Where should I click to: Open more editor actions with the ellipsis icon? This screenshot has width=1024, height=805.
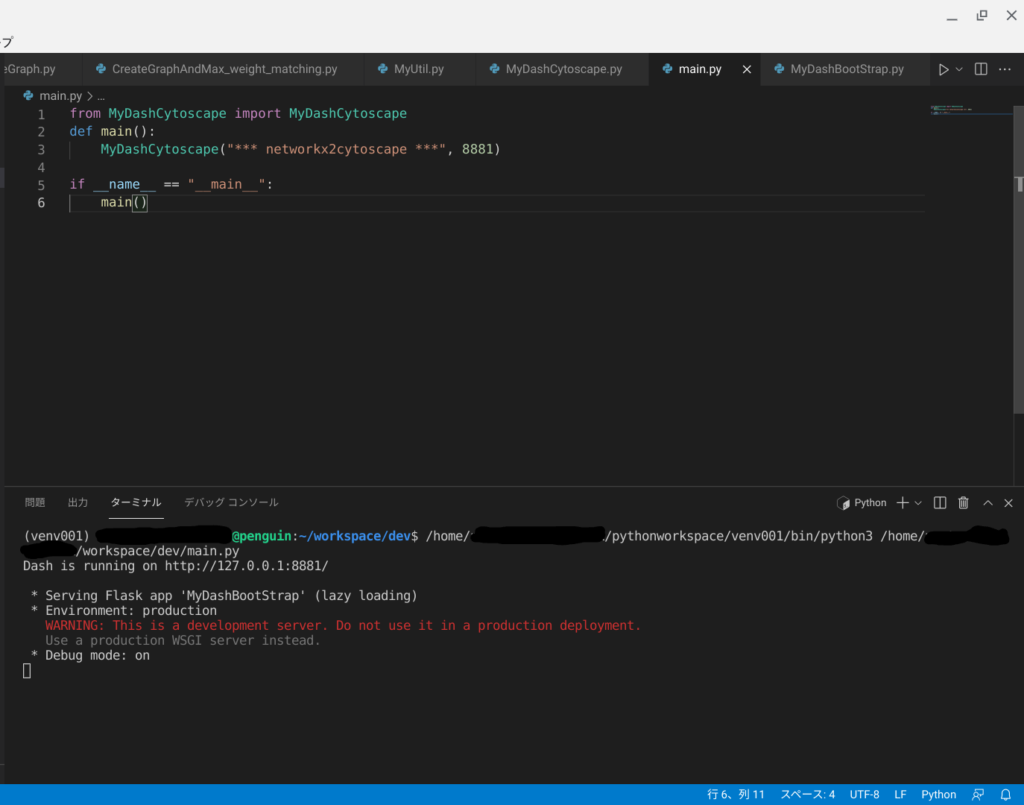pyautogui.click(x=1004, y=69)
